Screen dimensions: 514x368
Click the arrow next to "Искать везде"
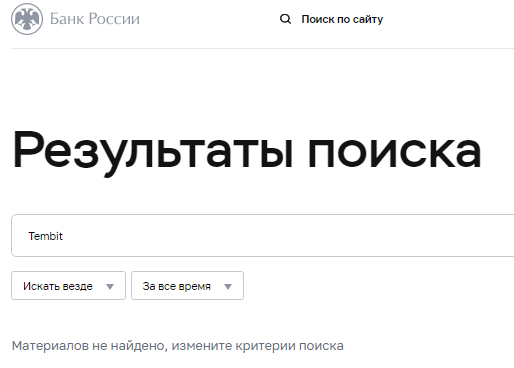click(x=110, y=286)
